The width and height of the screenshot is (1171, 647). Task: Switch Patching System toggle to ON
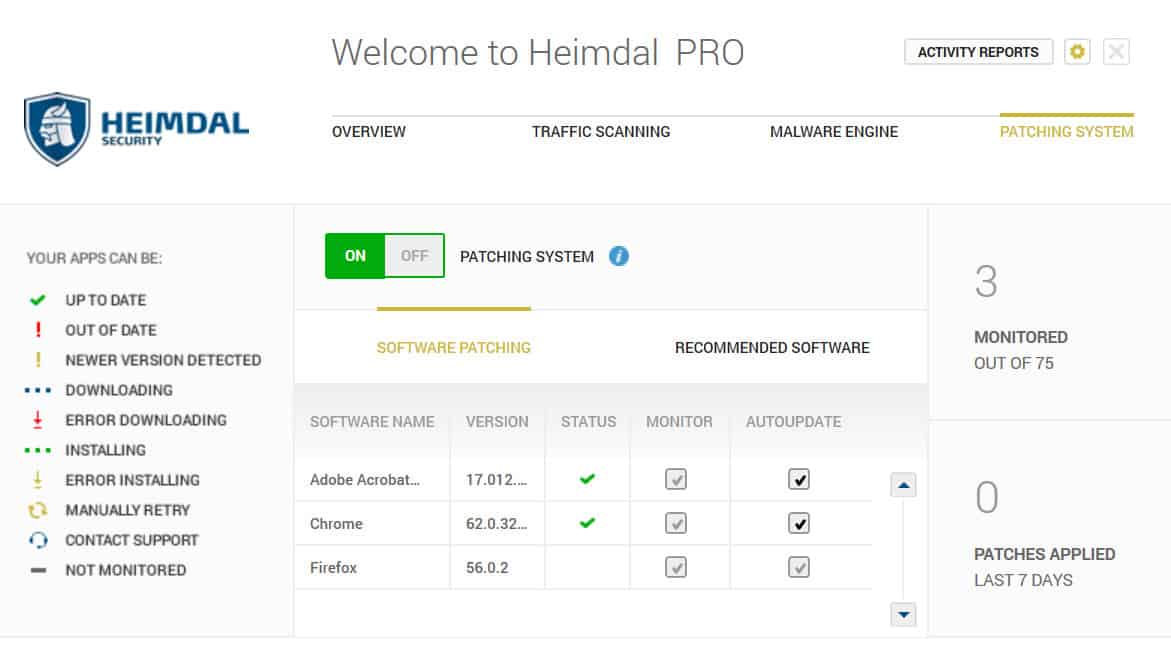pos(355,256)
